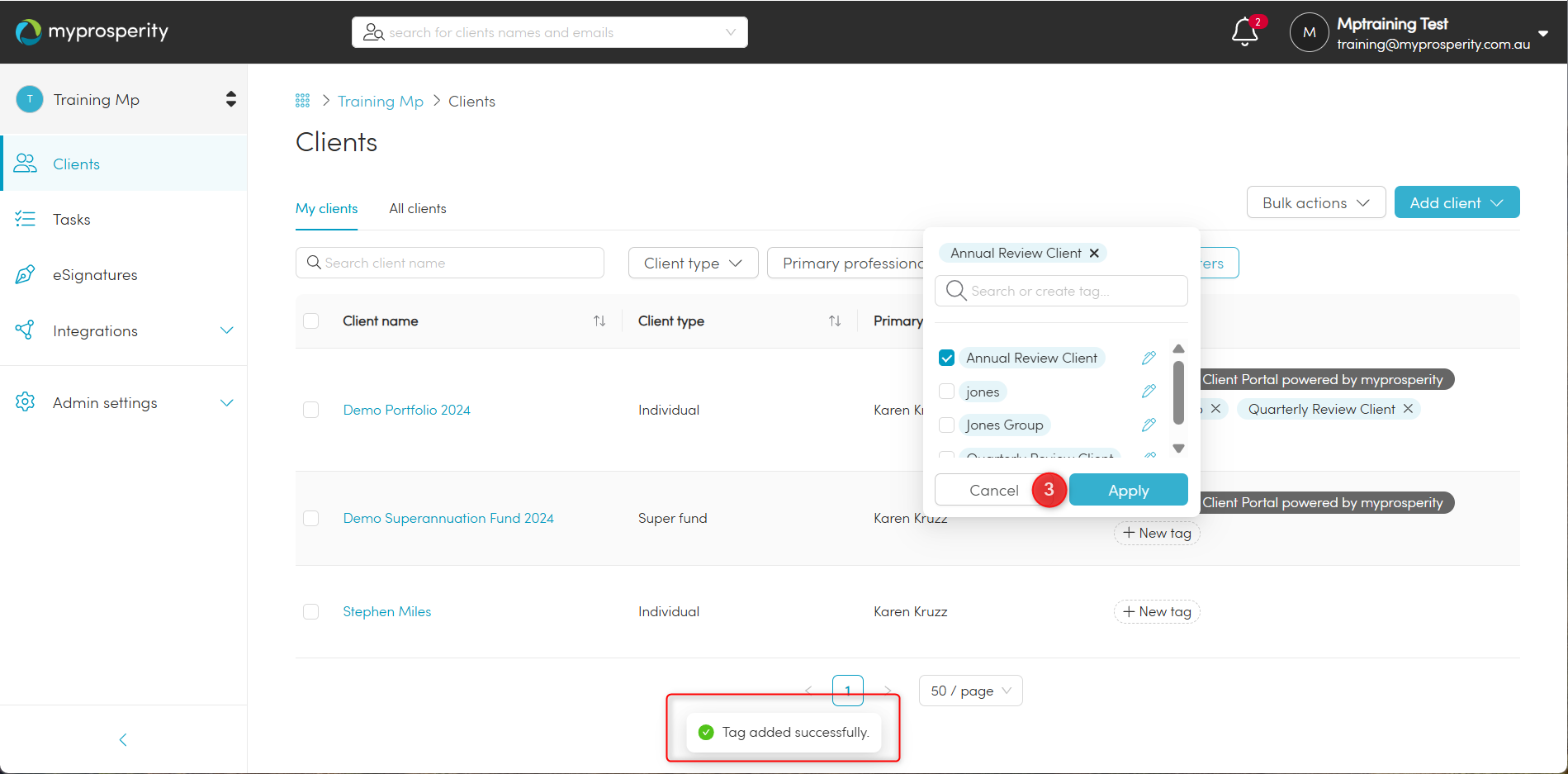
Task: Select Stephen Miles row checkbox
Action: pyautogui.click(x=311, y=611)
